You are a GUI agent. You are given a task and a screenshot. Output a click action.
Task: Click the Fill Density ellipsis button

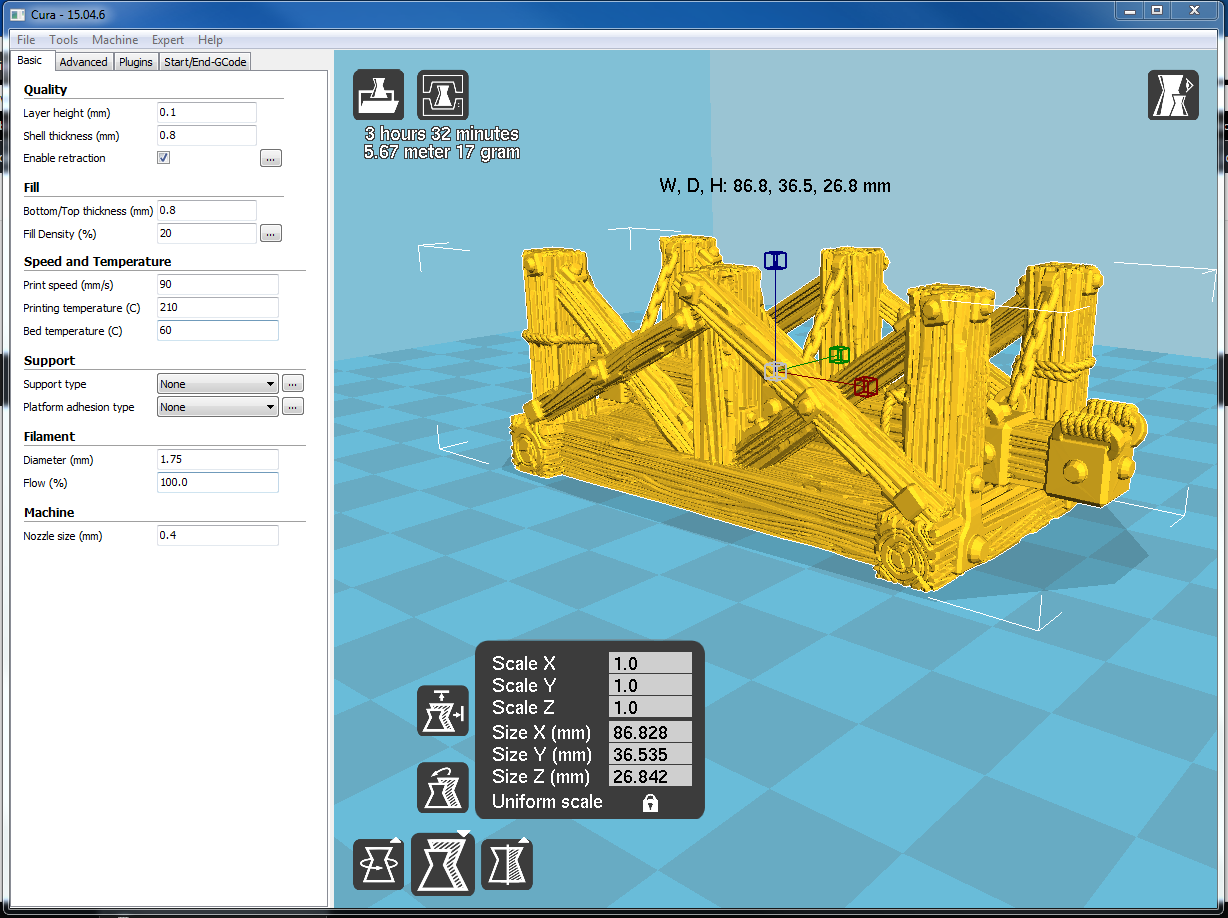click(271, 234)
